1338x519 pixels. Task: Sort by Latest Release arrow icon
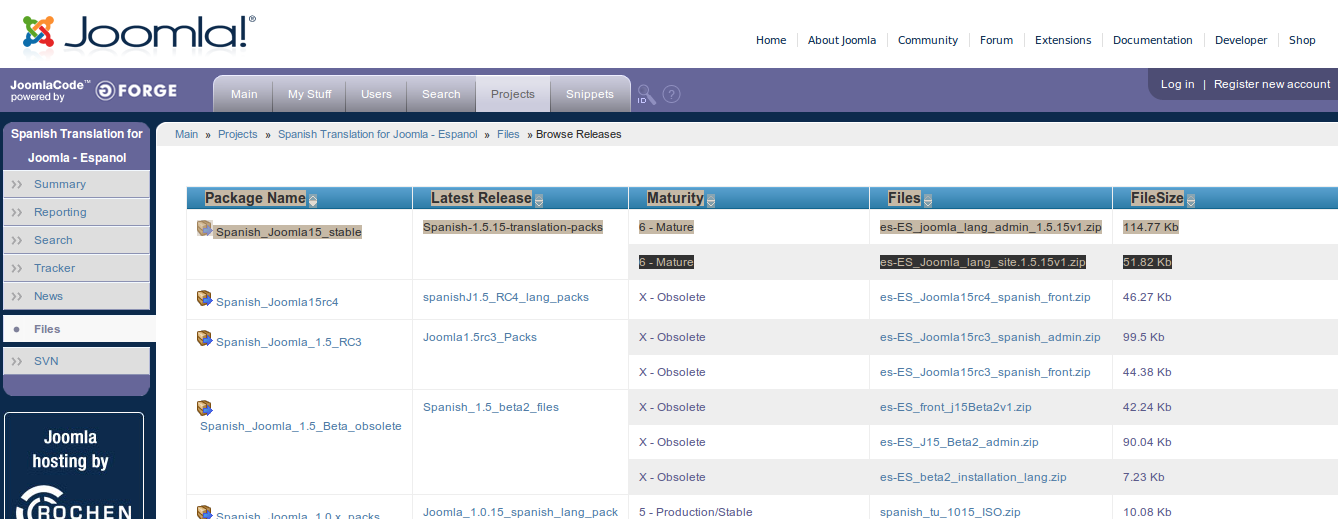pos(539,200)
